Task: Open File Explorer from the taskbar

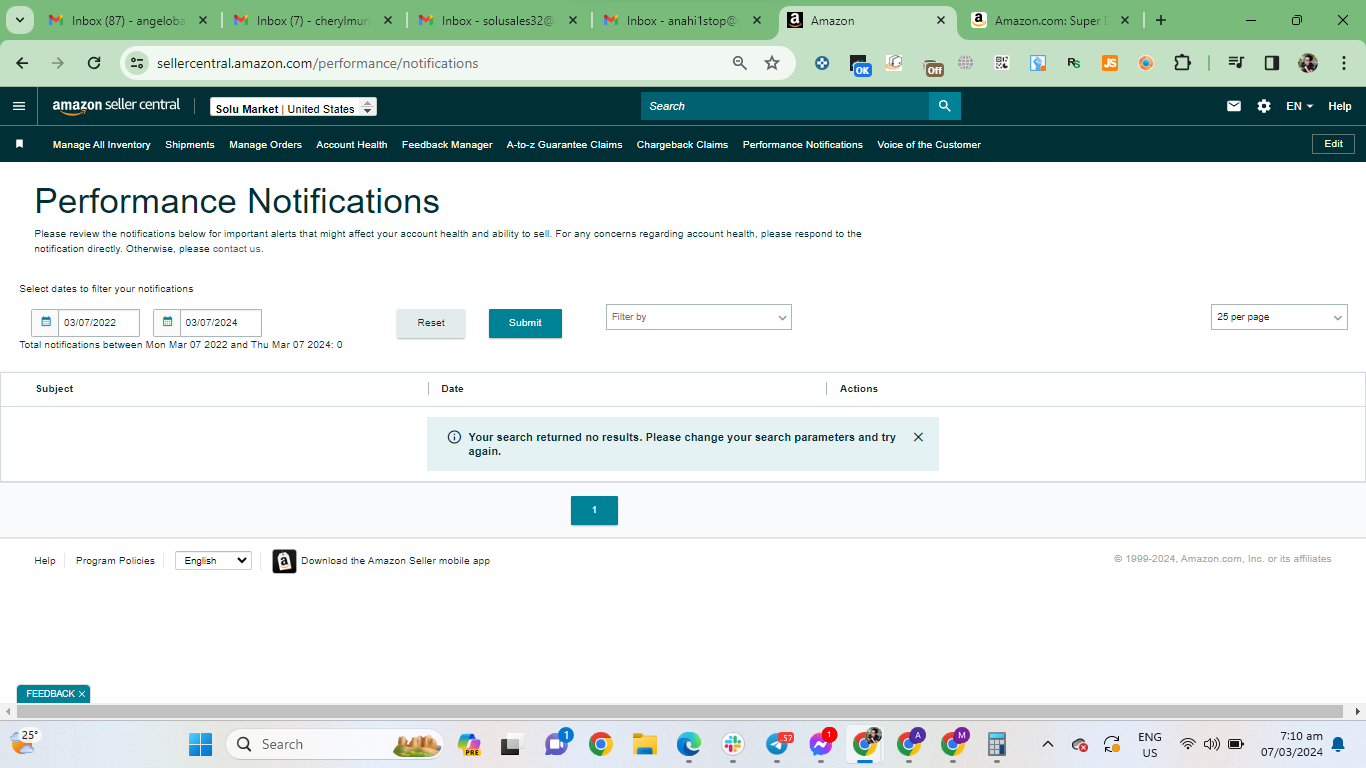Action: coord(644,744)
